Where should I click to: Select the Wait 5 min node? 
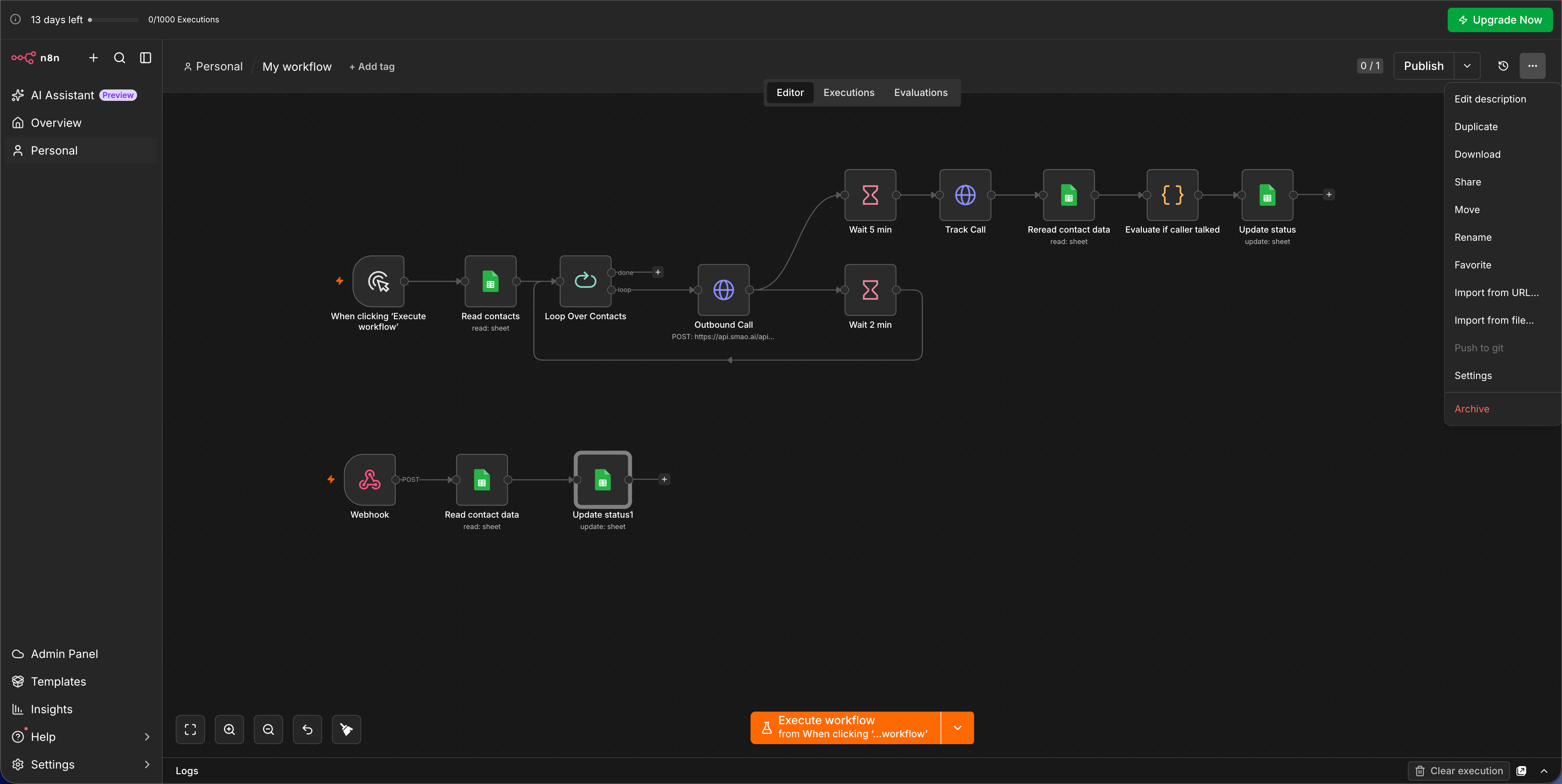tap(870, 195)
